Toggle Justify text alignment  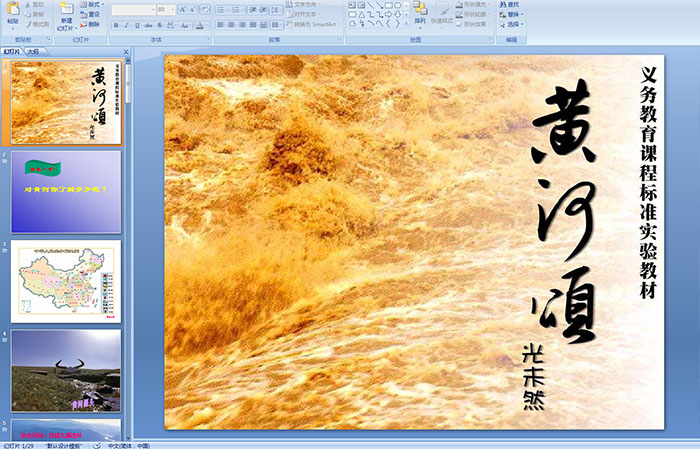coord(253,25)
